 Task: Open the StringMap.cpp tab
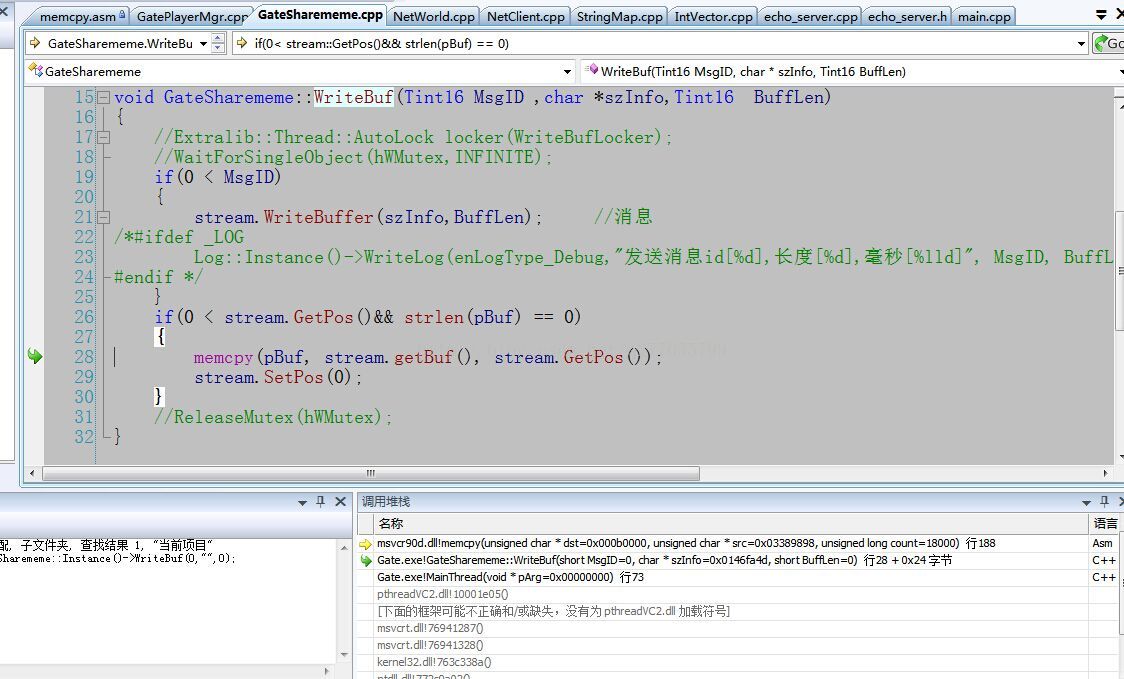click(x=619, y=16)
